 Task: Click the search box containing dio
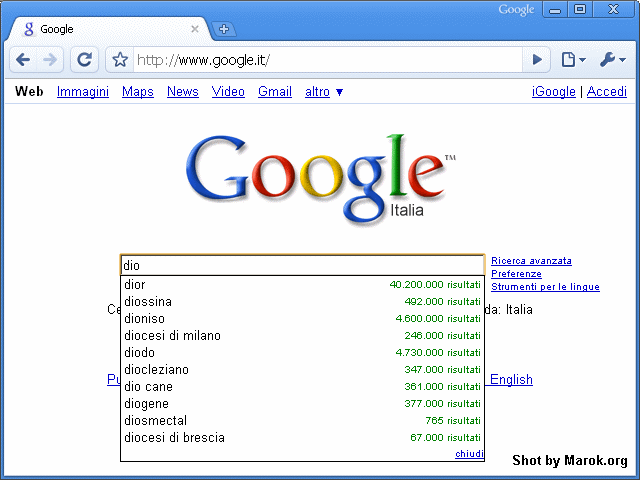click(302, 265)
